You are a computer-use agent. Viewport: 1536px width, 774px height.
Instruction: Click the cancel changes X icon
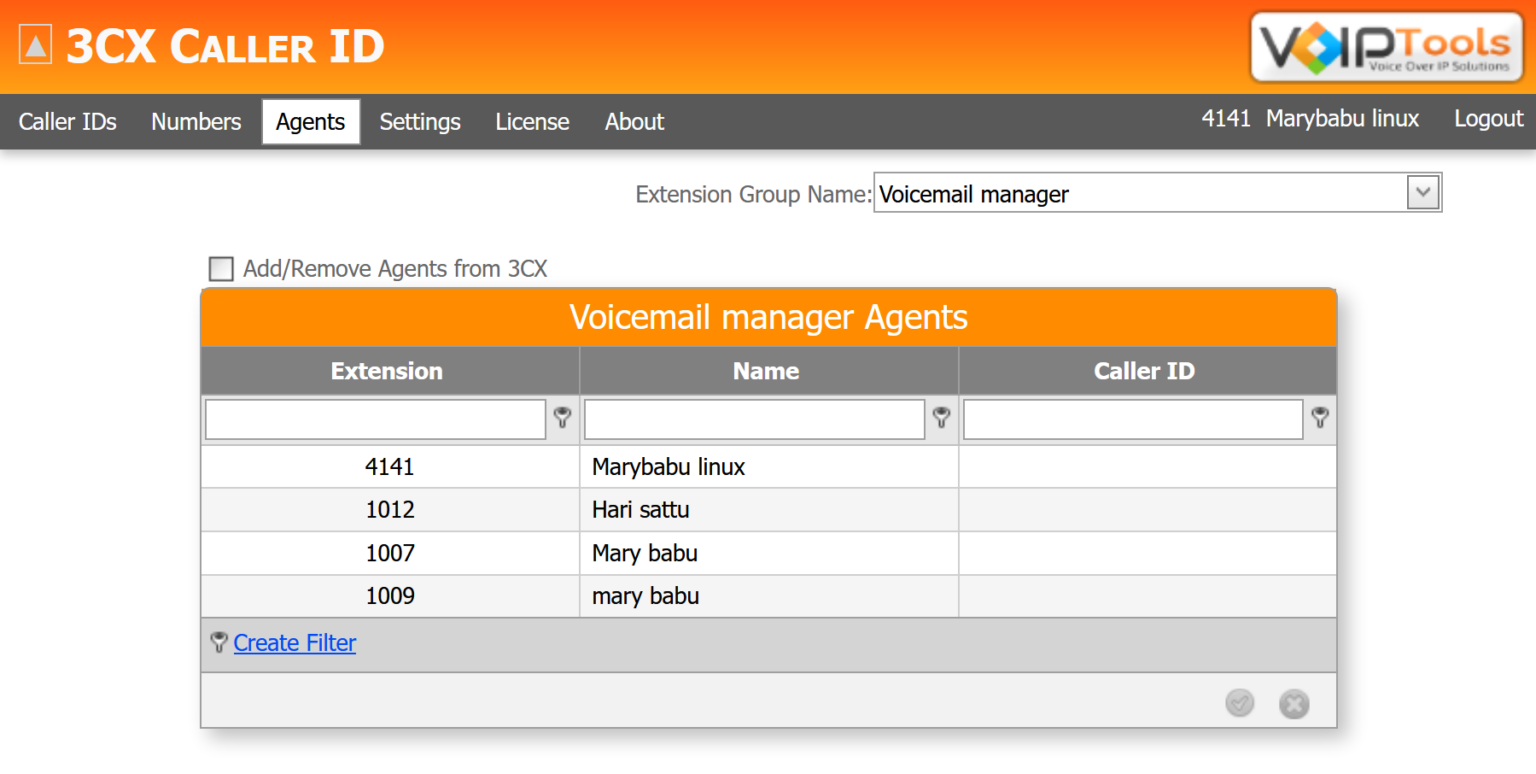coord(1294,704)
